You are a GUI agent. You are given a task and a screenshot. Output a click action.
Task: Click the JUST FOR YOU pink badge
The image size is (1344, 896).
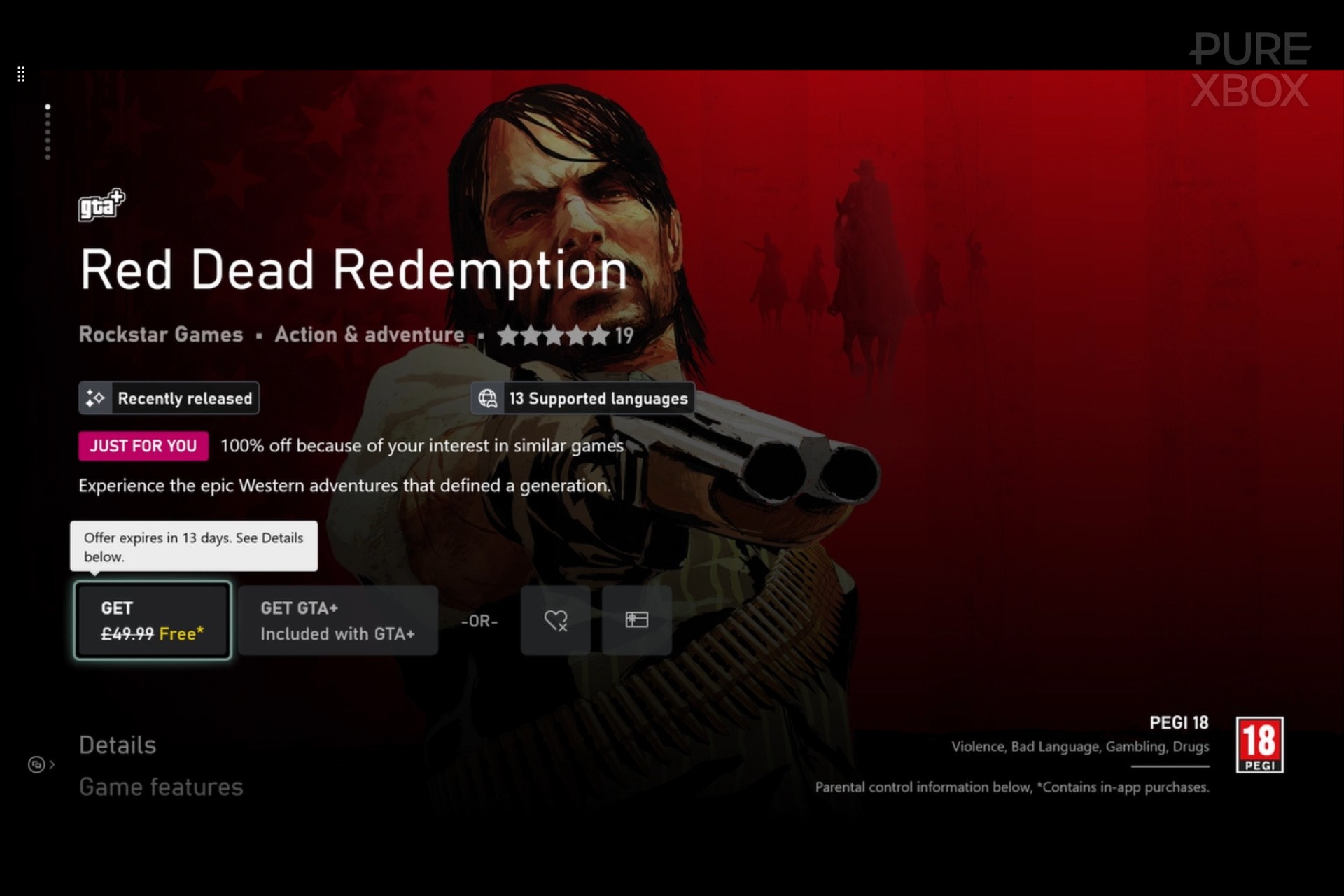(x=143, y=446)
